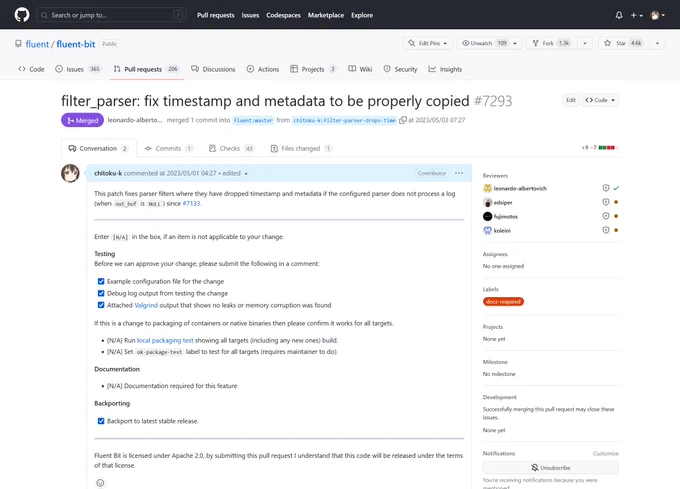The height and width of the screenshot is (489, 680).
Task: Open the Security tab
Action: pyautogui.click(x=400, y=69)
